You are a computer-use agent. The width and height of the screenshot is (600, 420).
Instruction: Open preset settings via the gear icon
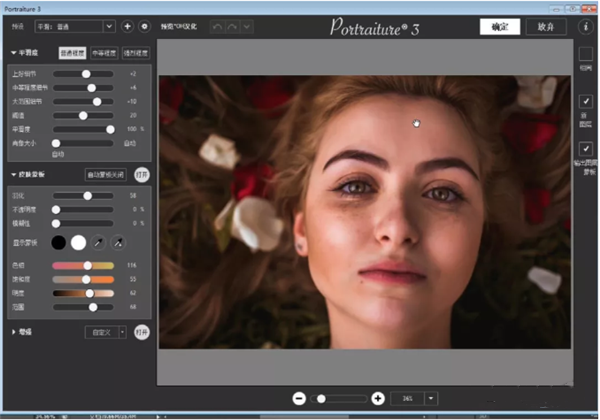144,26
